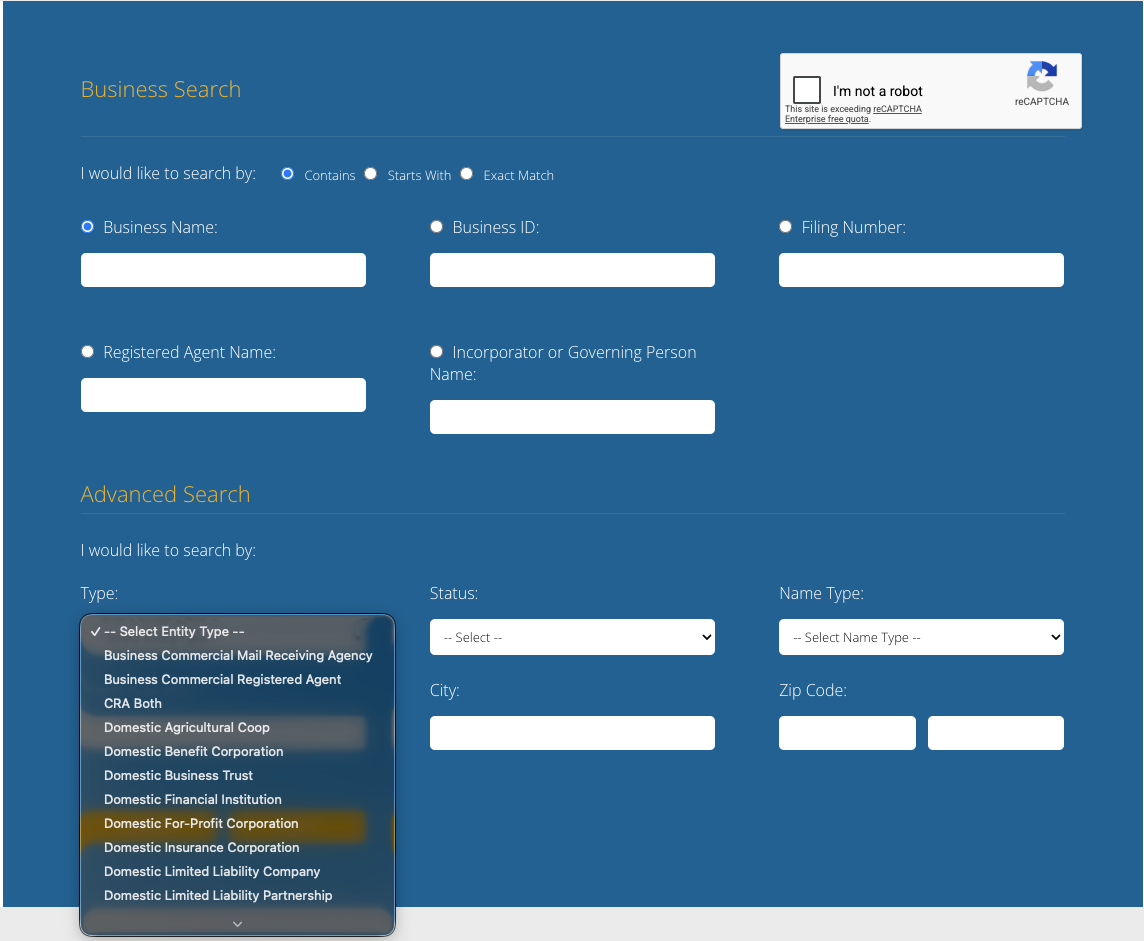Pick Domestic For-Profit Corporation entity type

click(237, 824)
